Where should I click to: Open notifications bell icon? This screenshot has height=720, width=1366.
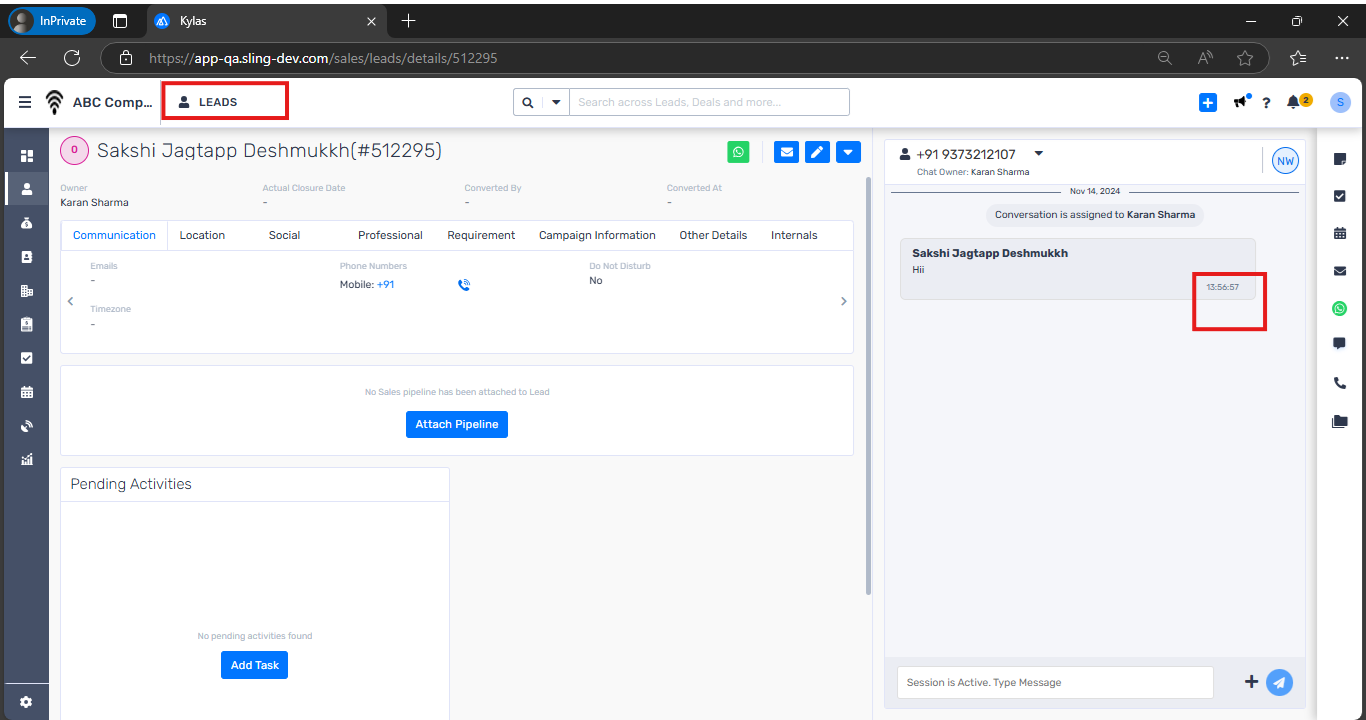point(1293,102)
